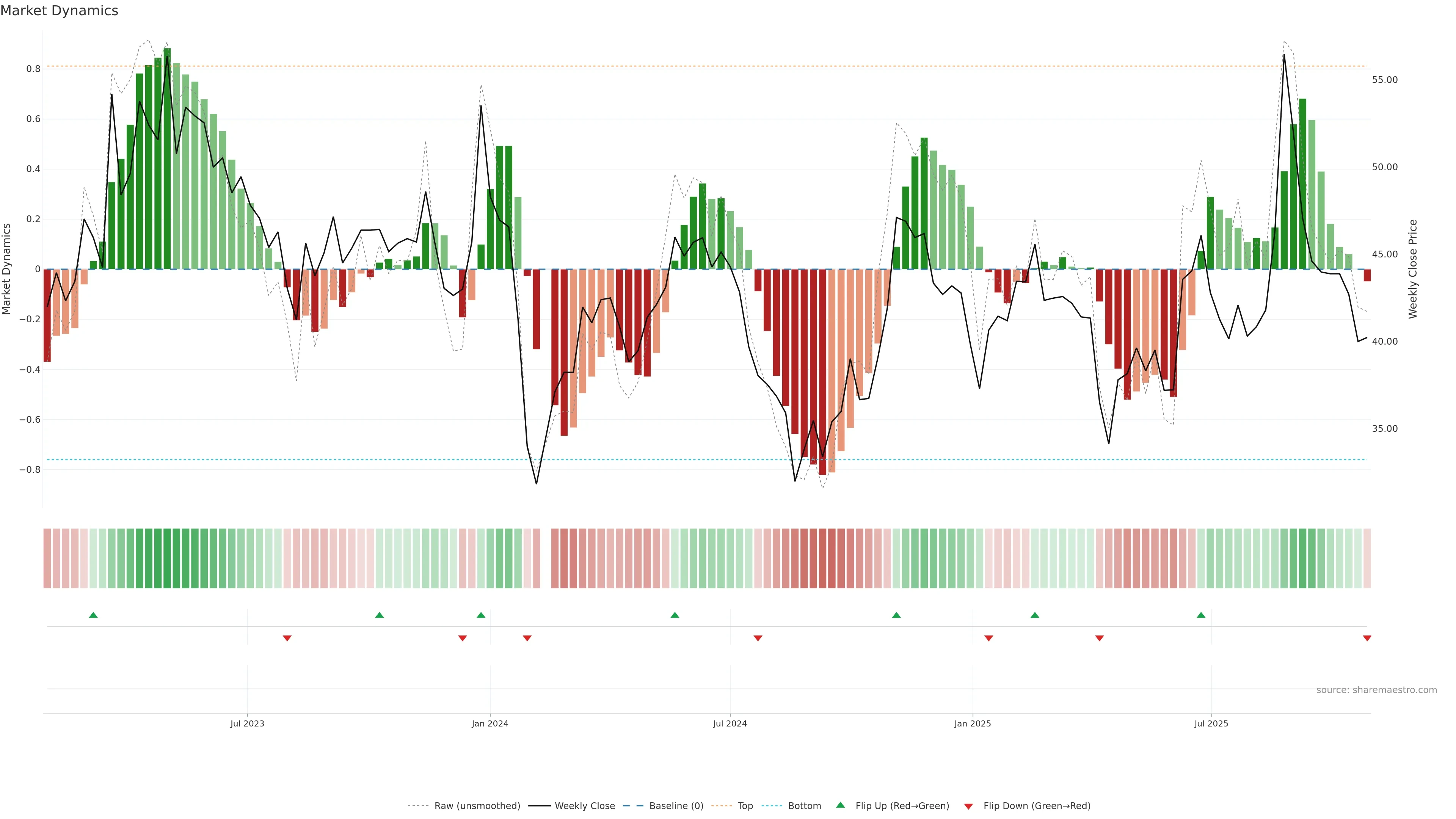Click the first flip-down triangle after Jul 2023
The image size is (1456, 819).
(287, 638)
